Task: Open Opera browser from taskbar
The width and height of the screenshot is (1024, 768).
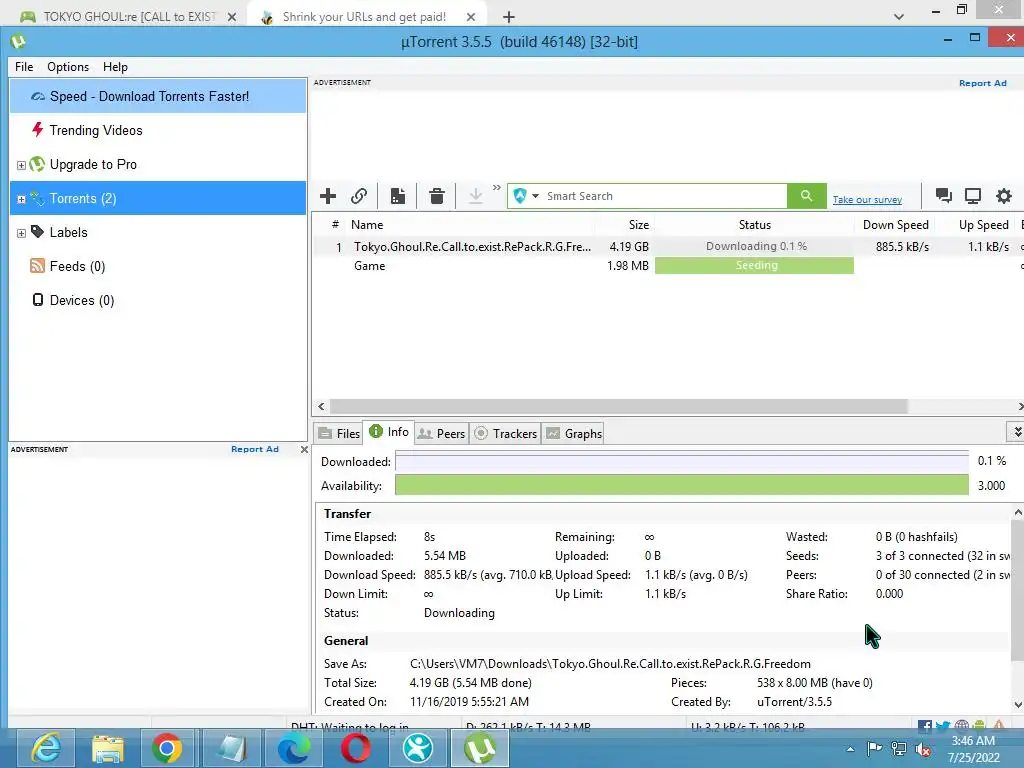Action: pyautogui.click(x=355, y=748)
